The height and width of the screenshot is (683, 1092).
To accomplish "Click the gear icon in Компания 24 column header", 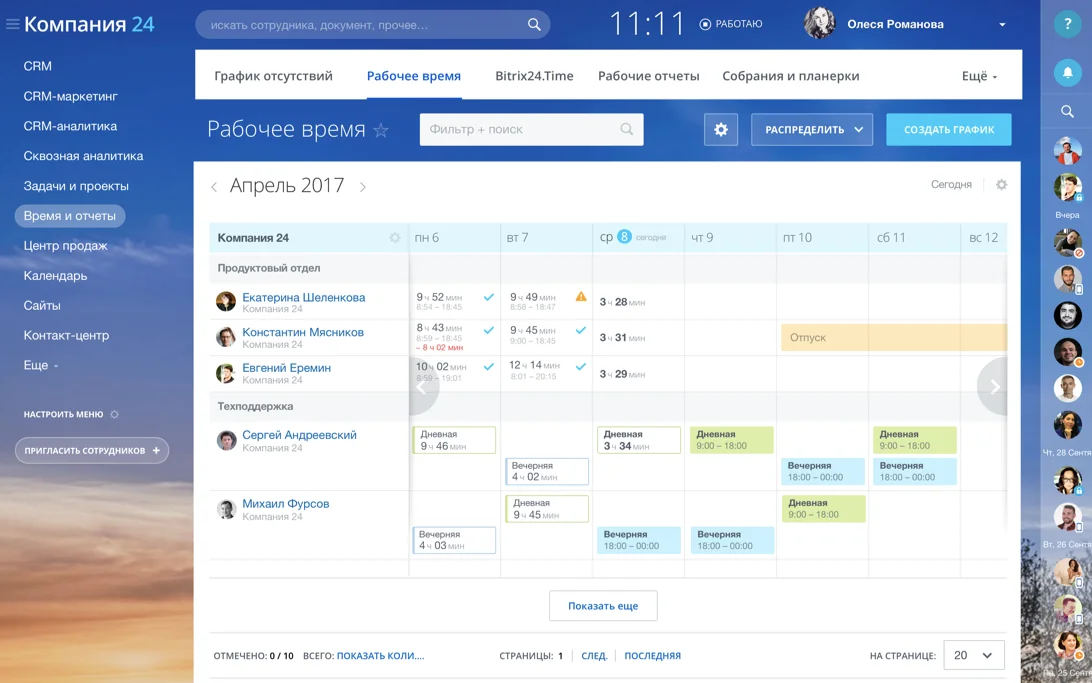I will [395, 238].
